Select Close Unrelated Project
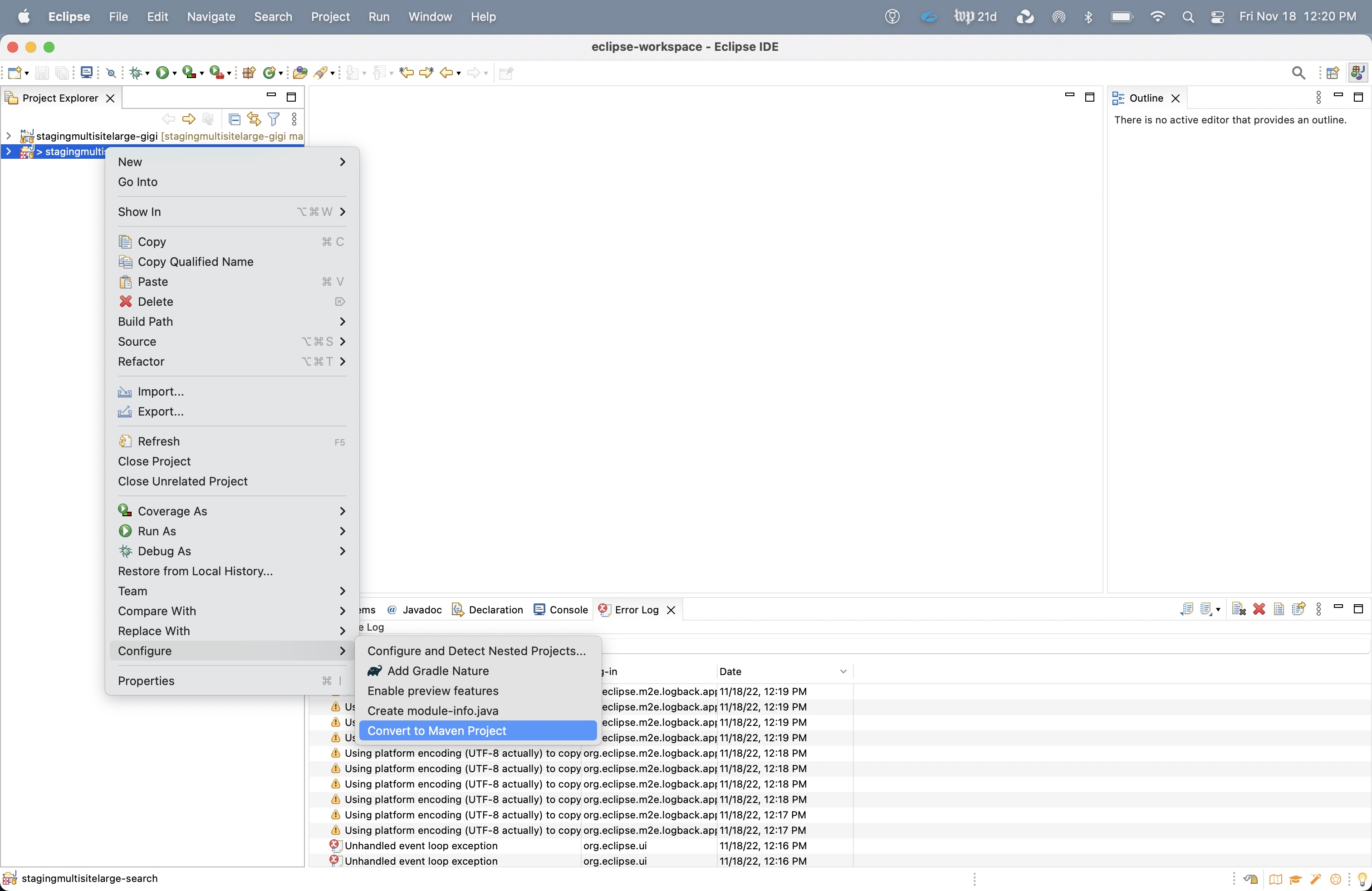Screen dimensions: 1372x891 [232, 481]
